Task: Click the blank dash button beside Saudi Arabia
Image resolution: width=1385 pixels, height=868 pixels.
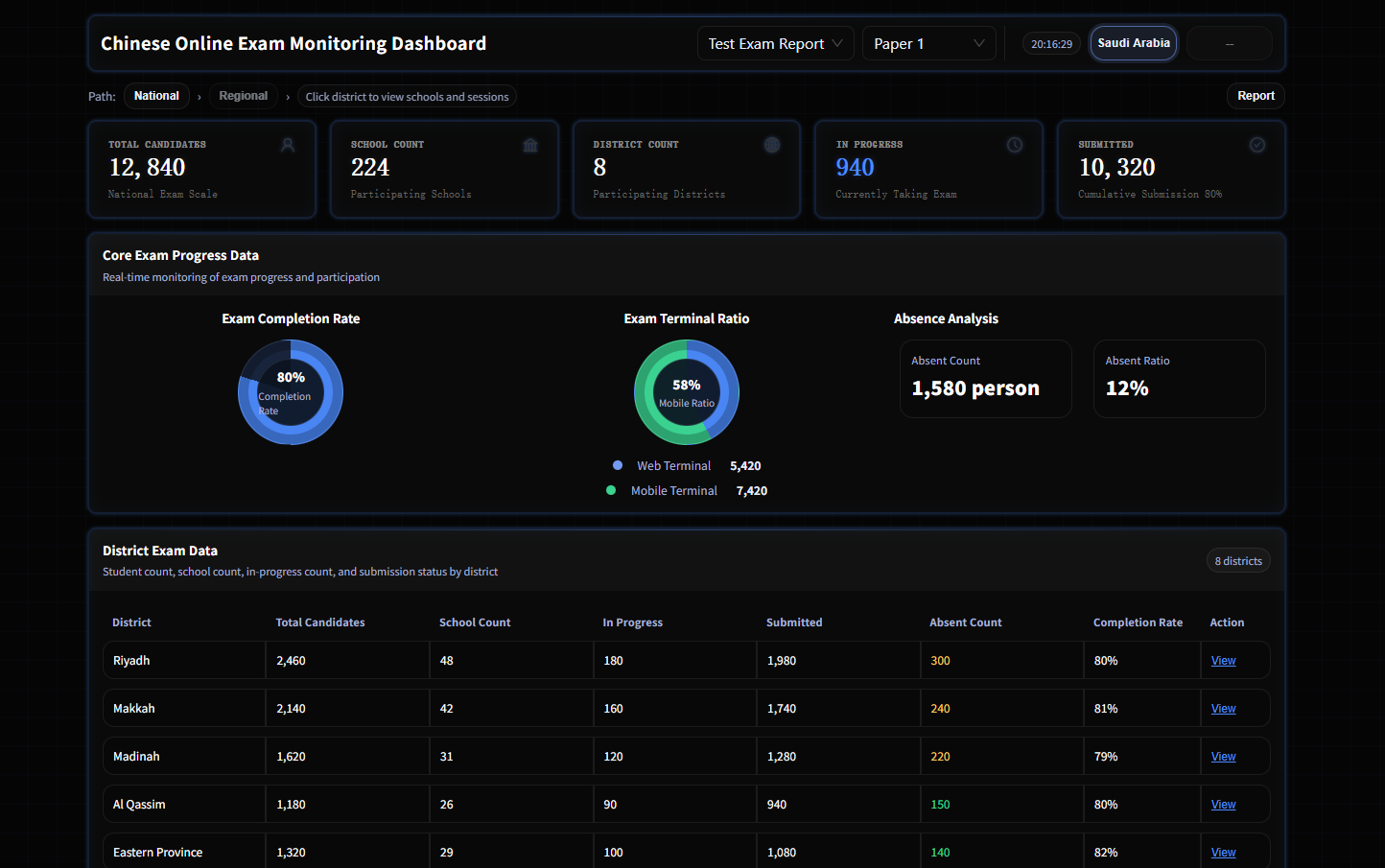Action: [1230, 43]
